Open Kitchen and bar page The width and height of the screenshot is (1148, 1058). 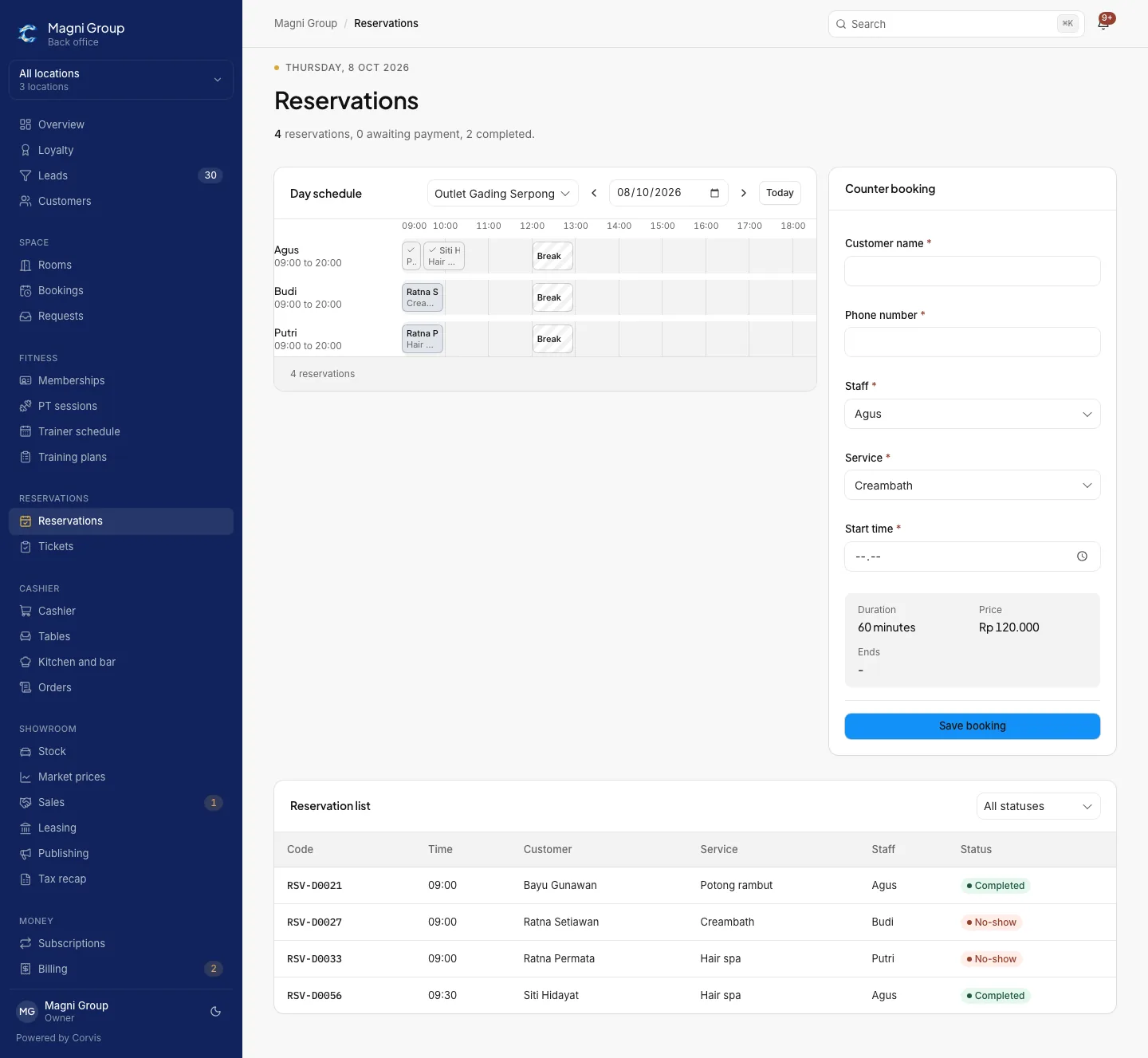coord(121,662)
